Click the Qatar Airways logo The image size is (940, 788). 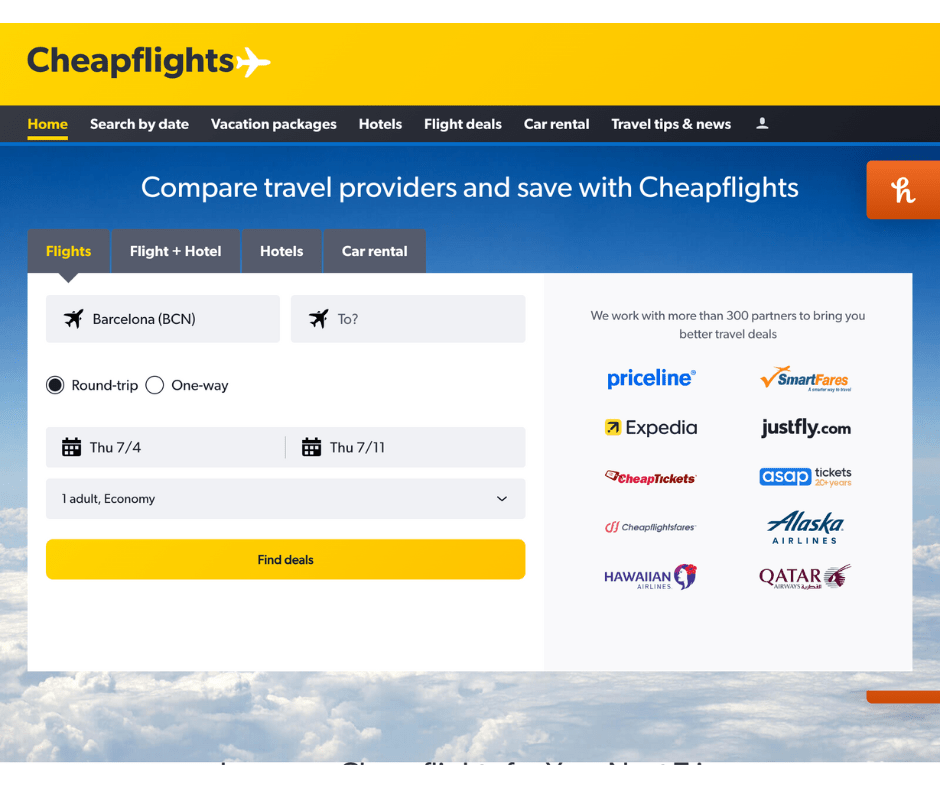[805, 577]
